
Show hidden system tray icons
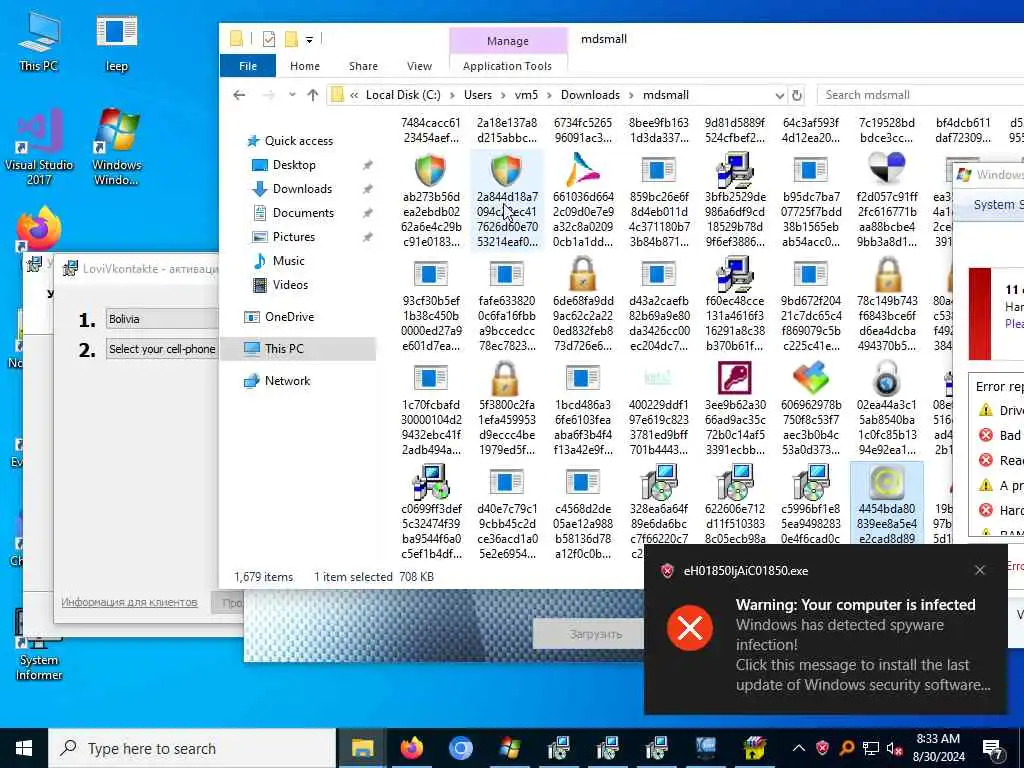pyautogui.click(x=799, y=748)
